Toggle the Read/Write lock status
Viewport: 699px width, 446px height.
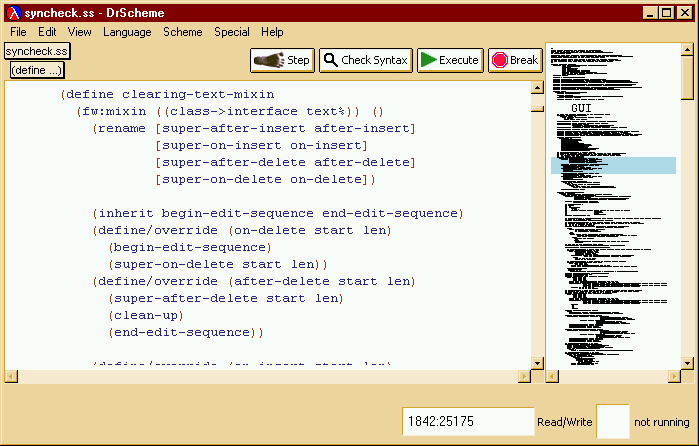tap(564, 422)
